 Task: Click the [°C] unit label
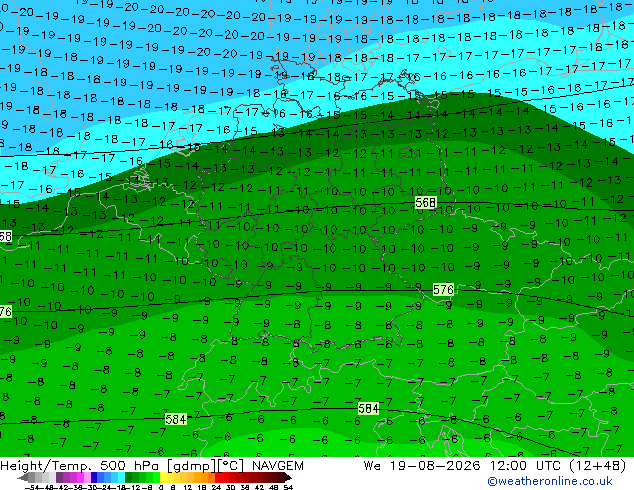[231, 466]
